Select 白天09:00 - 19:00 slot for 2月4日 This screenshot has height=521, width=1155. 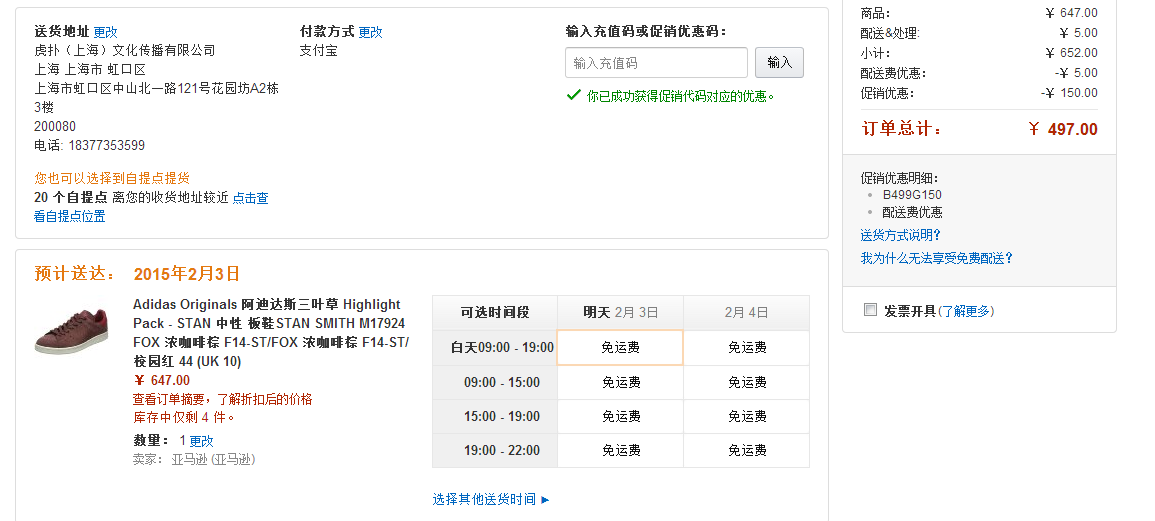[x=747, y=348]
